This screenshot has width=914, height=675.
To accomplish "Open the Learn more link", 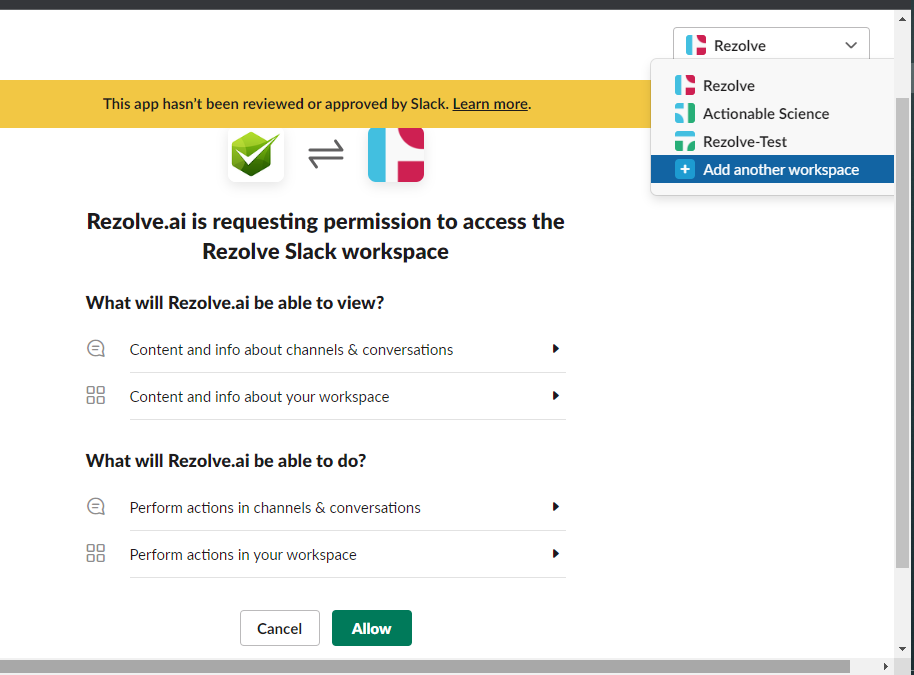I will pos(490,104).
